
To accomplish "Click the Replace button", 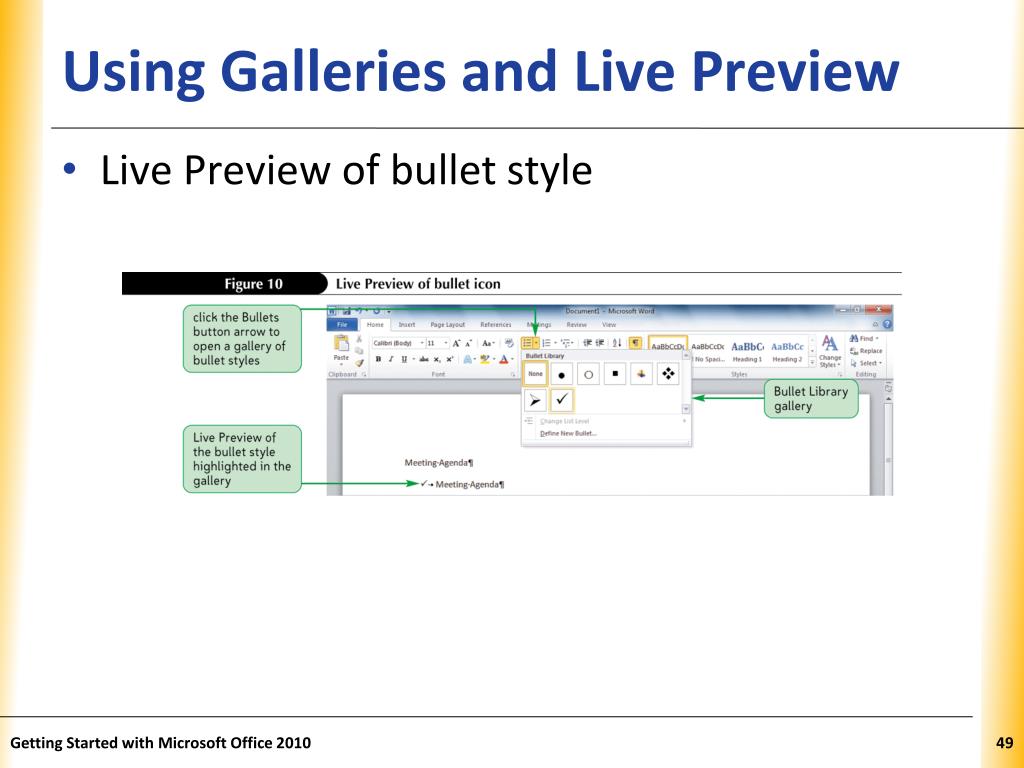I will point(866,351).
